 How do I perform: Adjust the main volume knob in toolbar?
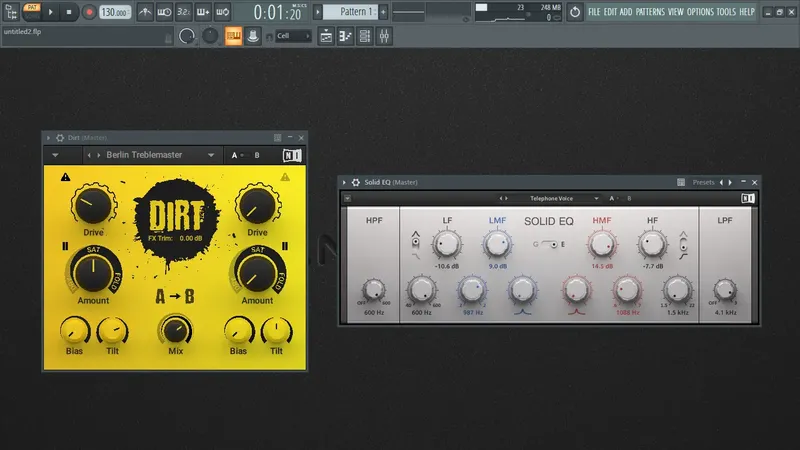[187, 36]
